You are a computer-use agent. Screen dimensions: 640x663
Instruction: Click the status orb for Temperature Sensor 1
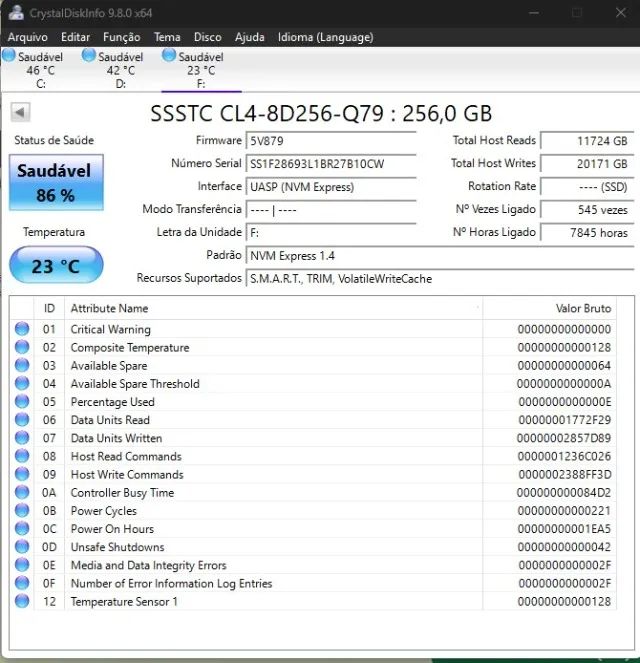pyautogui.click(x=22, y=601)
